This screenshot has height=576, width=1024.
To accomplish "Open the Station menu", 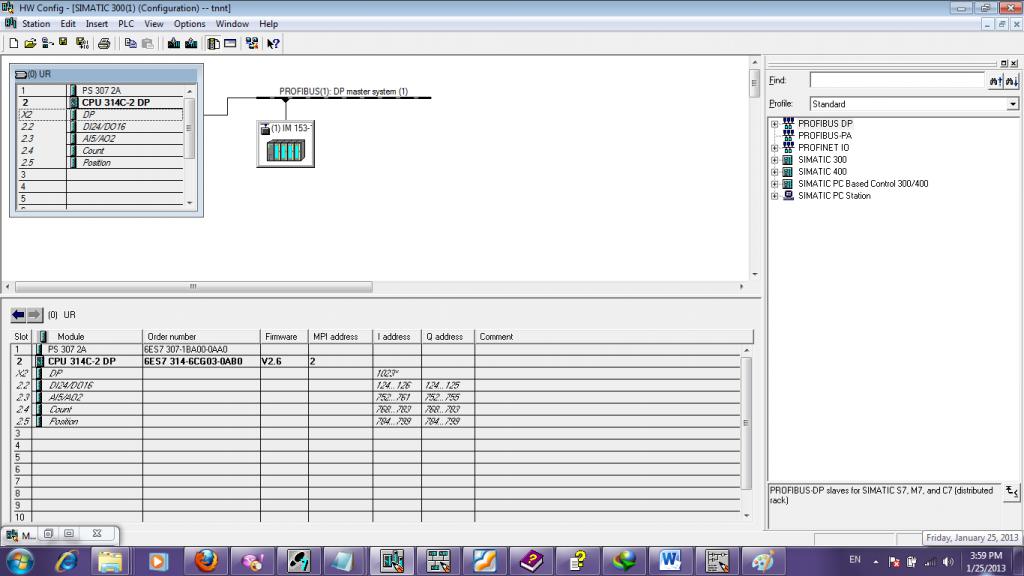I will 36,24.
